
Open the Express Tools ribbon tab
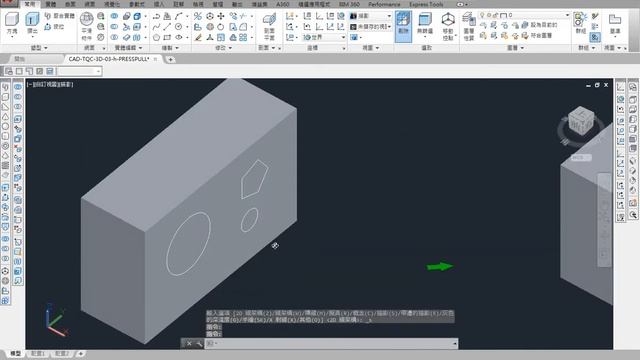tap(426, 4)
